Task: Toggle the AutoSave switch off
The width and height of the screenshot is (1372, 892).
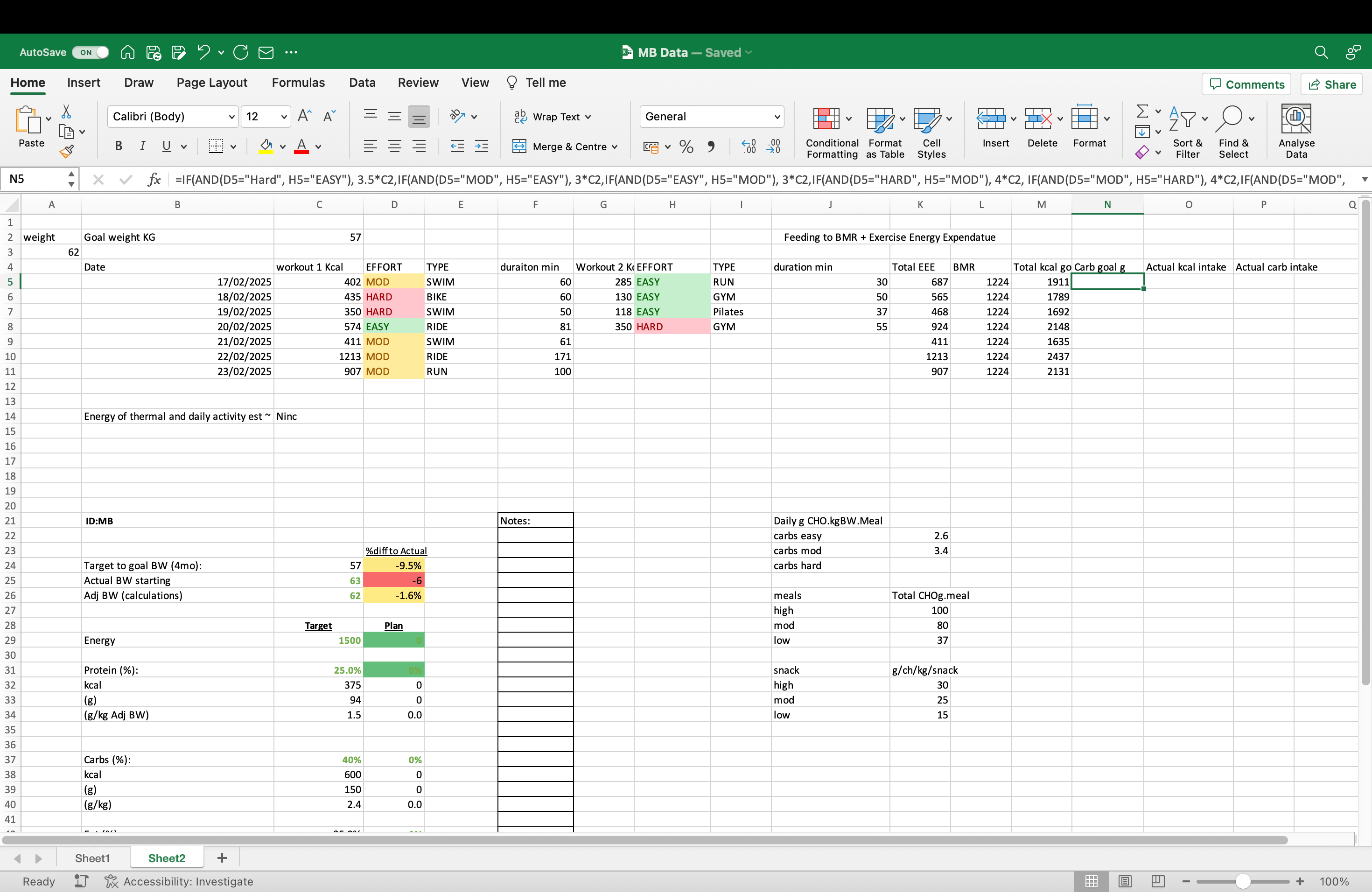Action: pos(91,52)
